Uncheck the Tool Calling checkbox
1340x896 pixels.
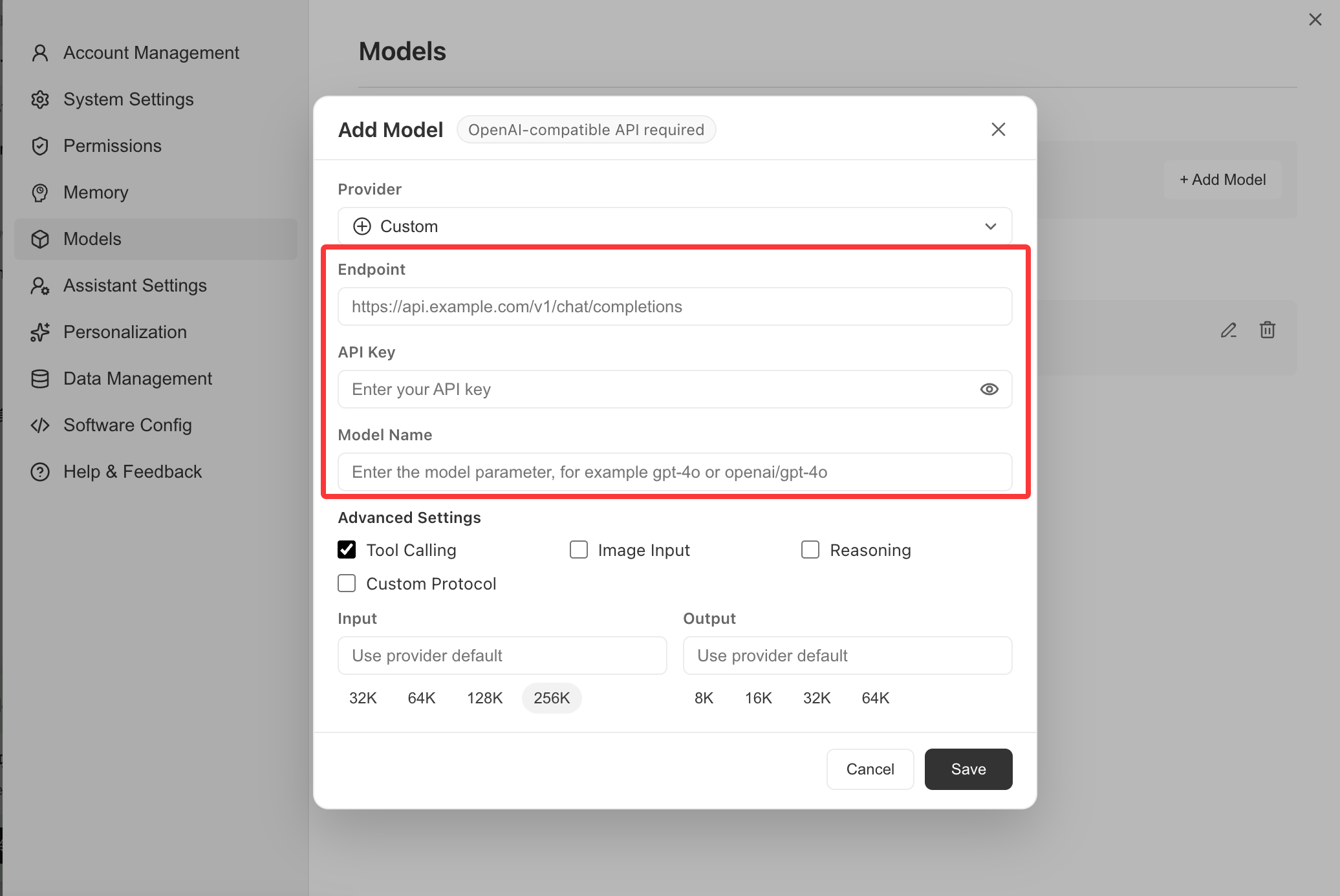pyautogui.click(x=347, y=549)
